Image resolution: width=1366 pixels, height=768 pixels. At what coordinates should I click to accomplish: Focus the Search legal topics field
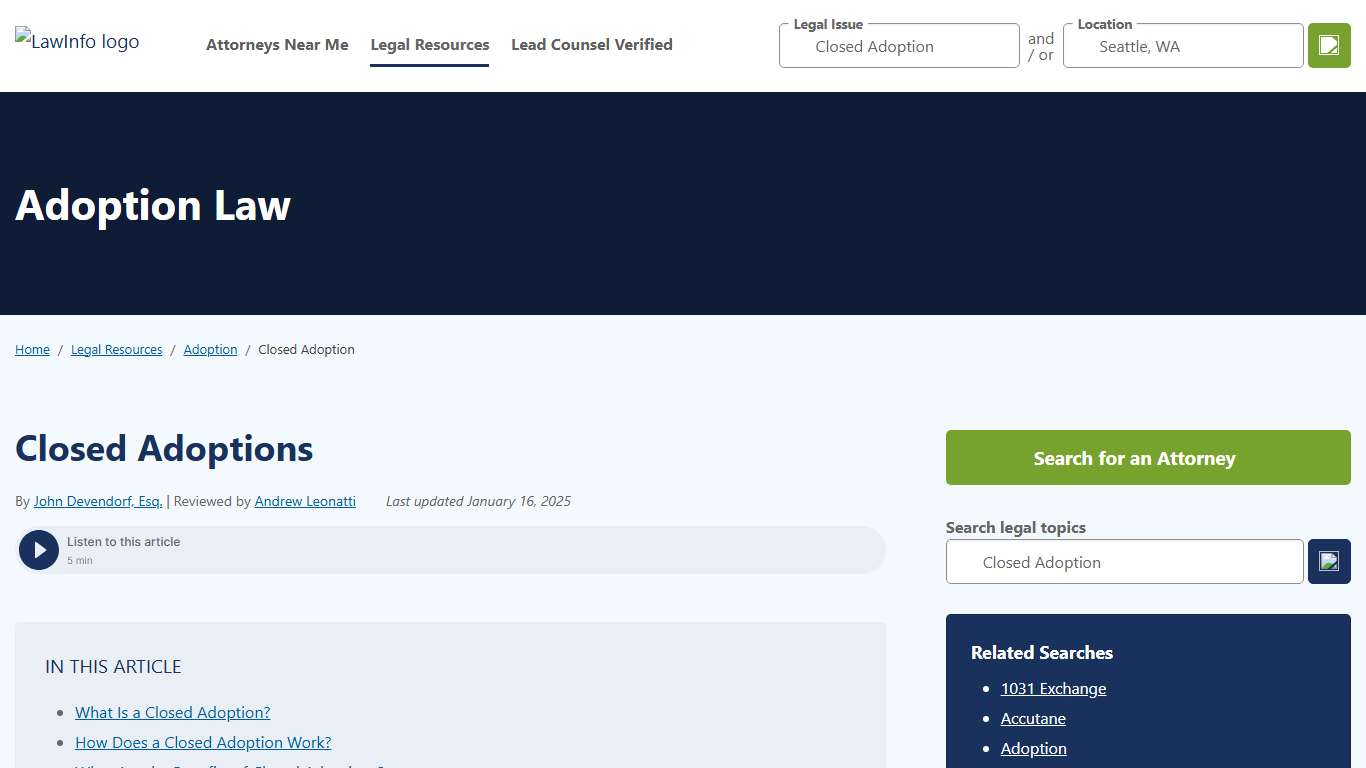click(1124, 562)
